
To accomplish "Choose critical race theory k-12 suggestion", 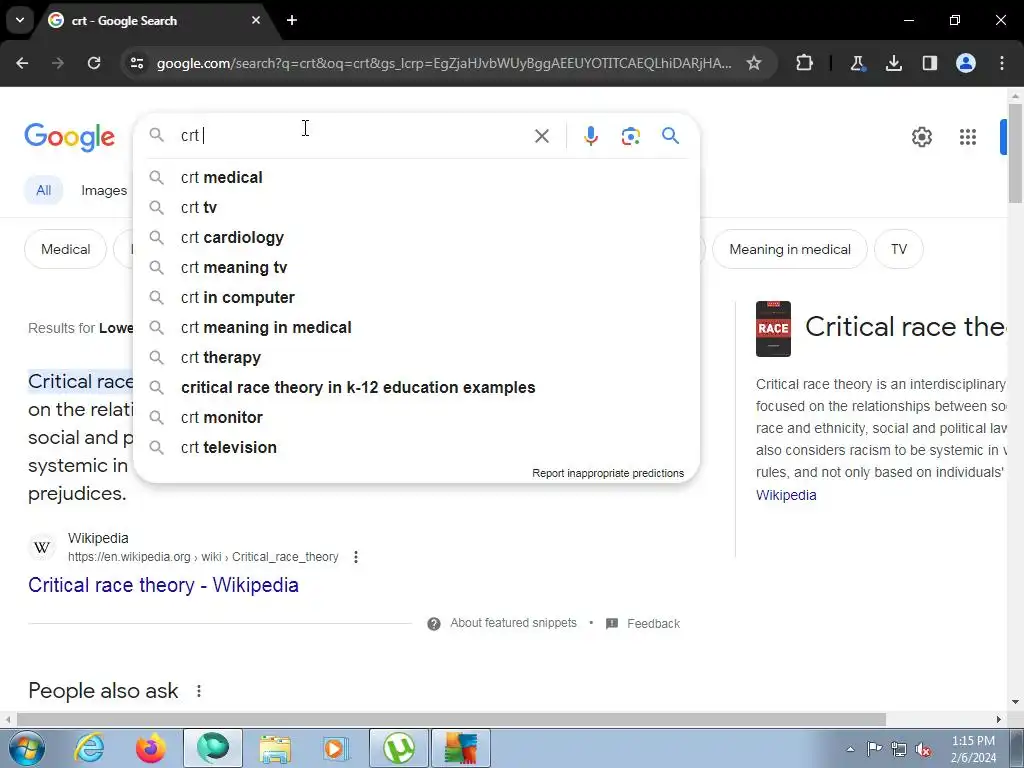I will click(416, 387).
